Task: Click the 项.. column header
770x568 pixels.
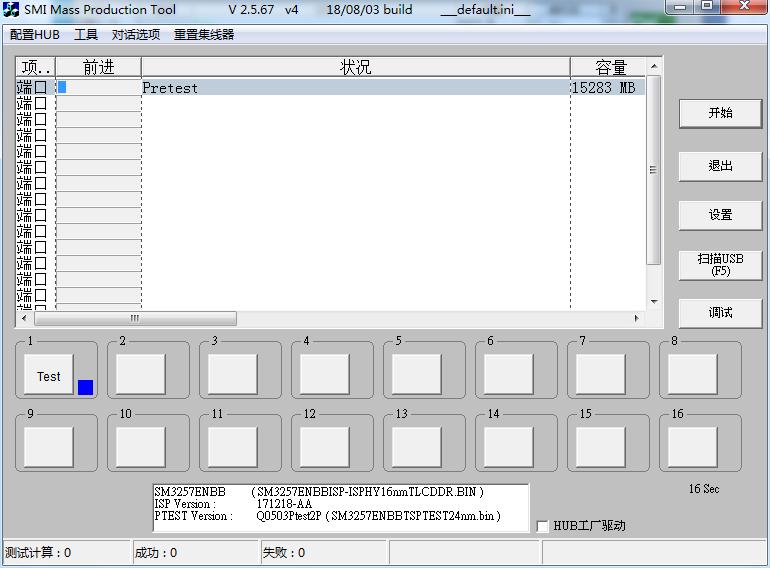Action: coord(35,67)
